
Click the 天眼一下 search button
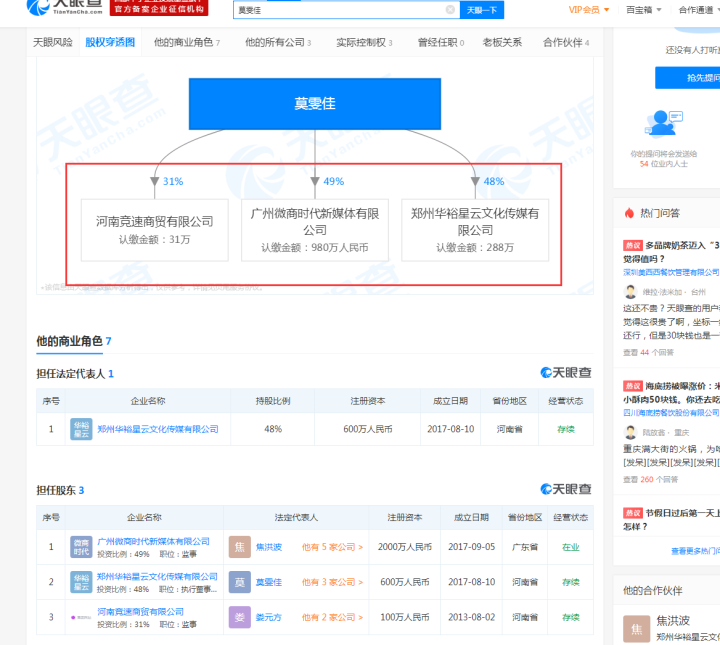[x=482, y=10]
